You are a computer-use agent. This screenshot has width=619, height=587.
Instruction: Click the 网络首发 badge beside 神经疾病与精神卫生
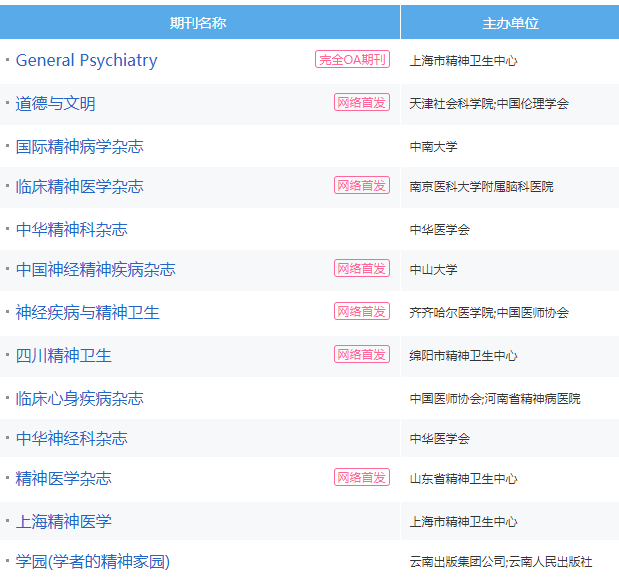tap(362, 311)
